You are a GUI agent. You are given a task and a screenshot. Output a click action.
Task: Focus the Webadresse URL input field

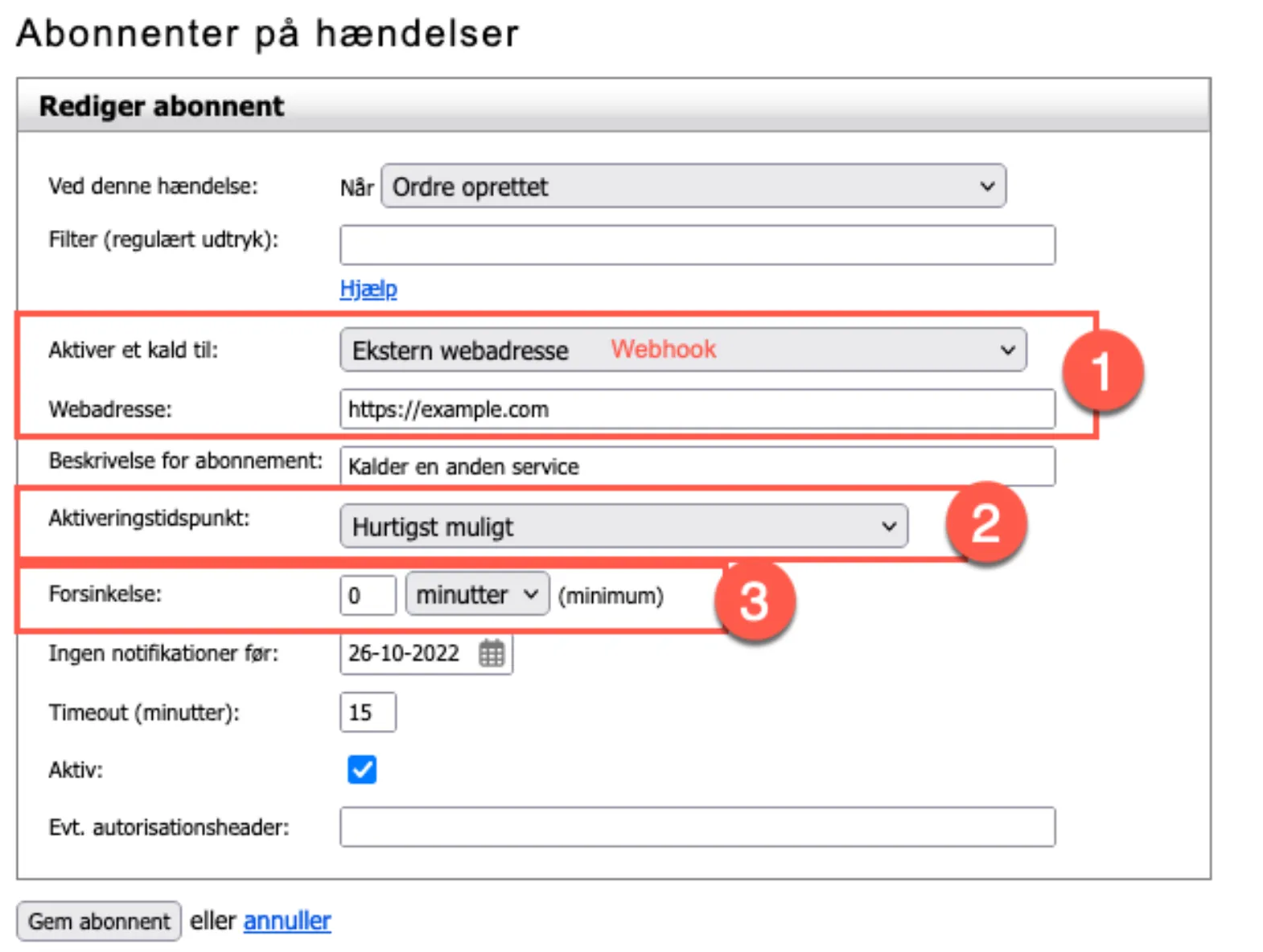[x=697, y=409]
